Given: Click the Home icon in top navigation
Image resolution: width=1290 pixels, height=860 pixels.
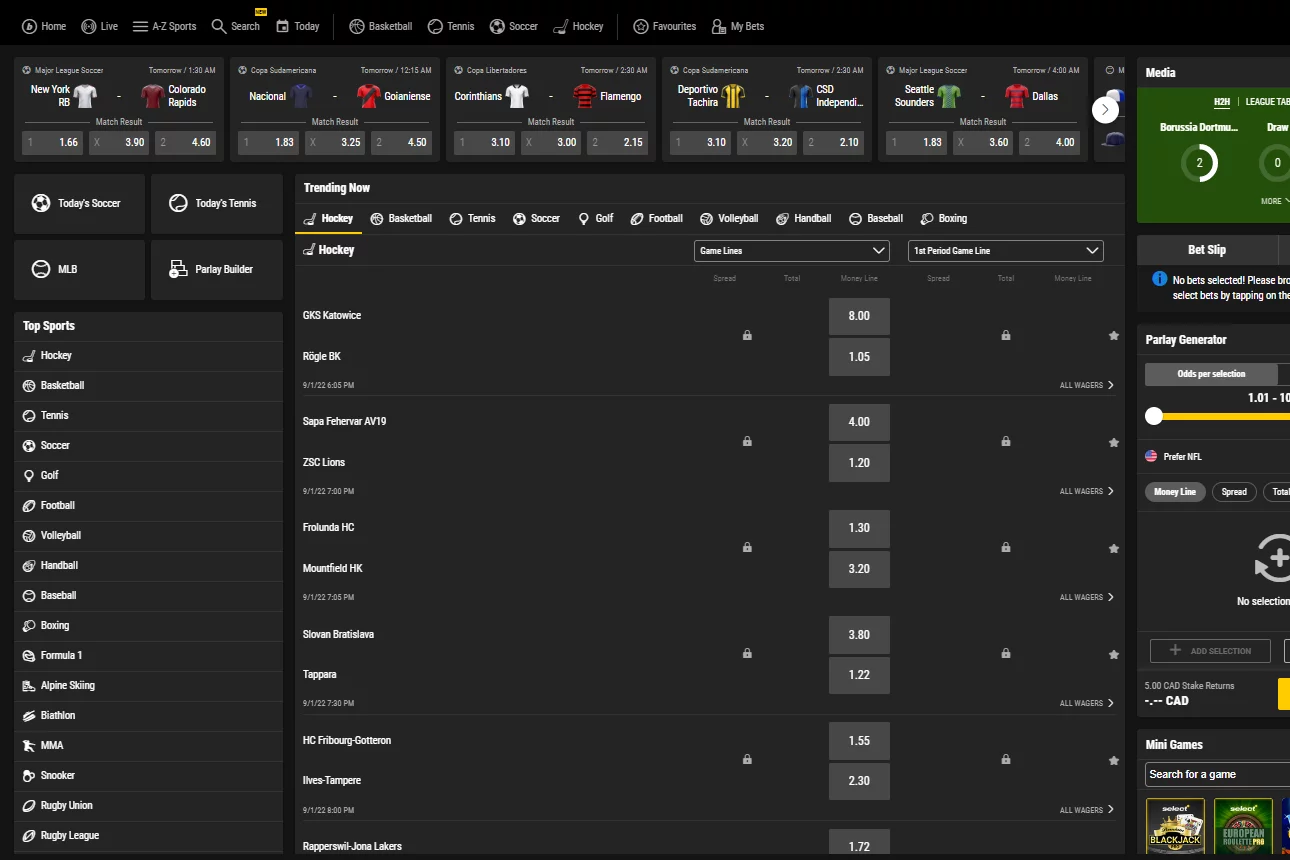Looking at the screenshot, I should [29, 26].
